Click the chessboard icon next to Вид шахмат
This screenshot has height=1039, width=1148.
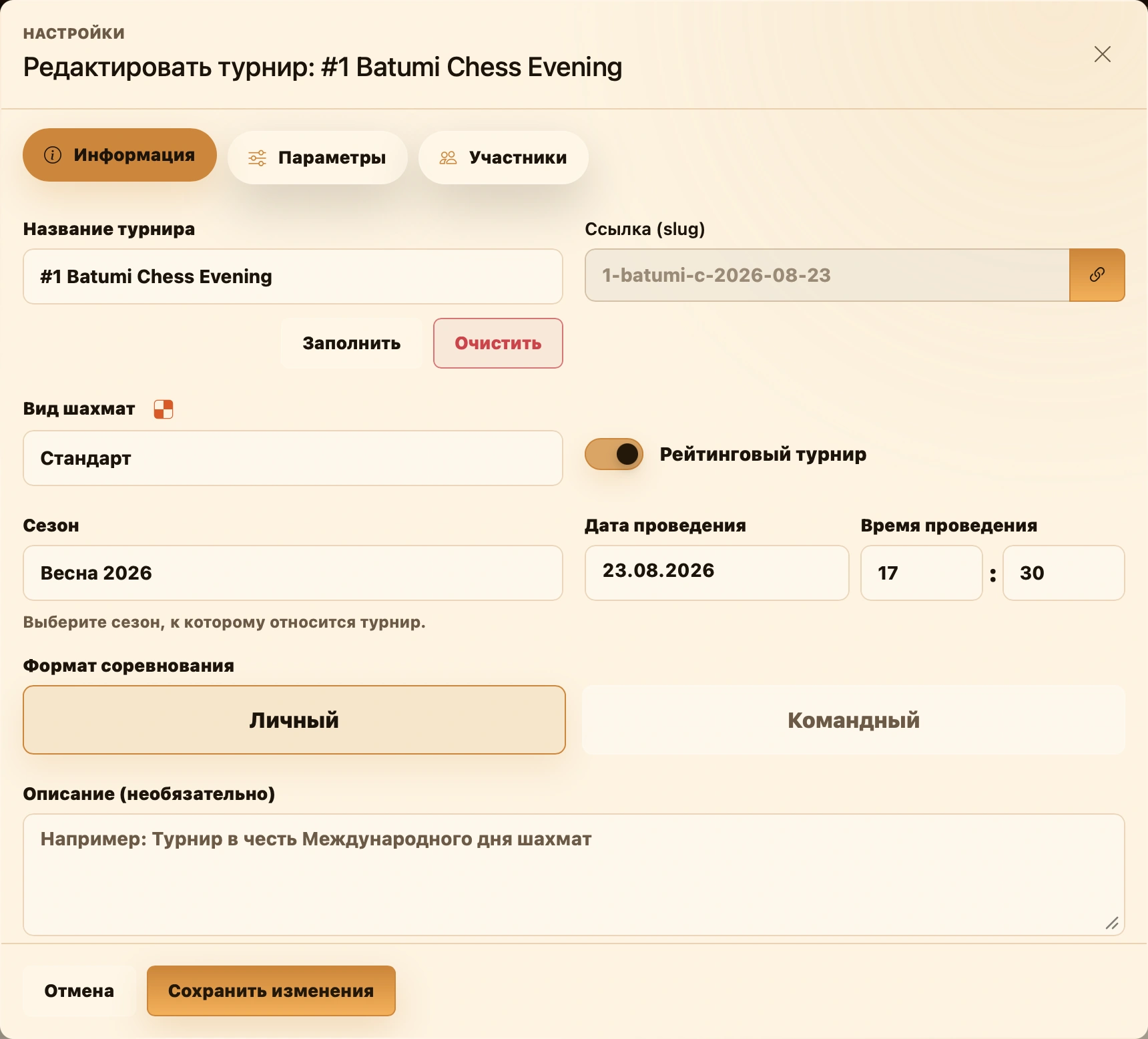click(164, 409)
